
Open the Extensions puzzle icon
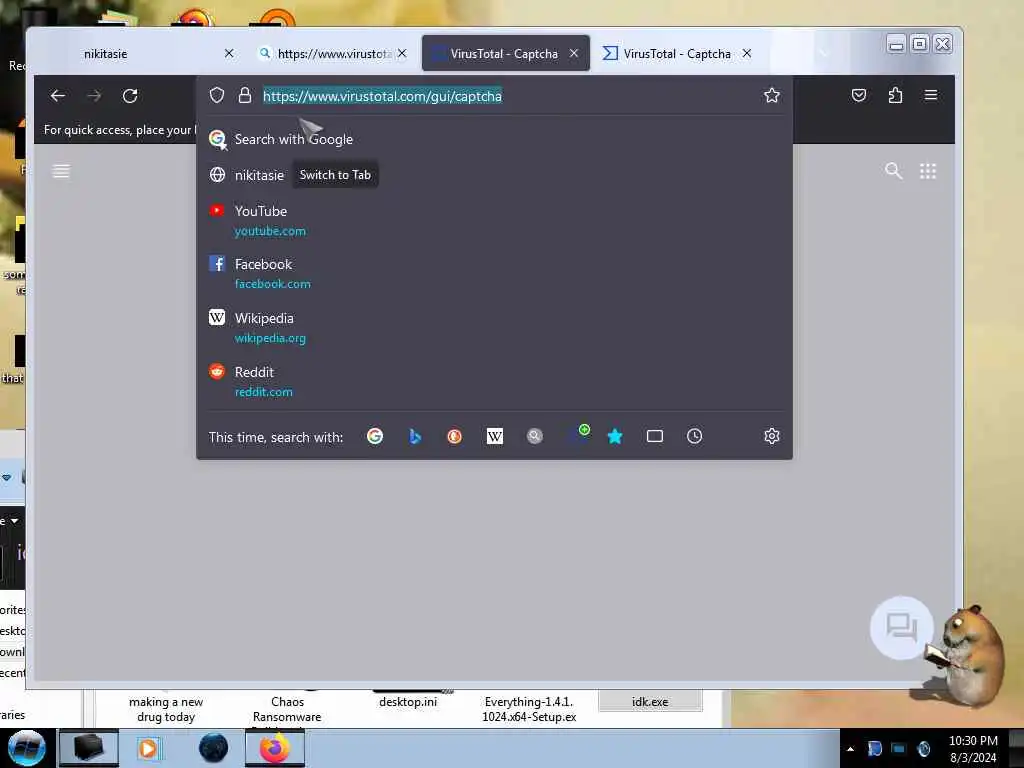[895, 95]
